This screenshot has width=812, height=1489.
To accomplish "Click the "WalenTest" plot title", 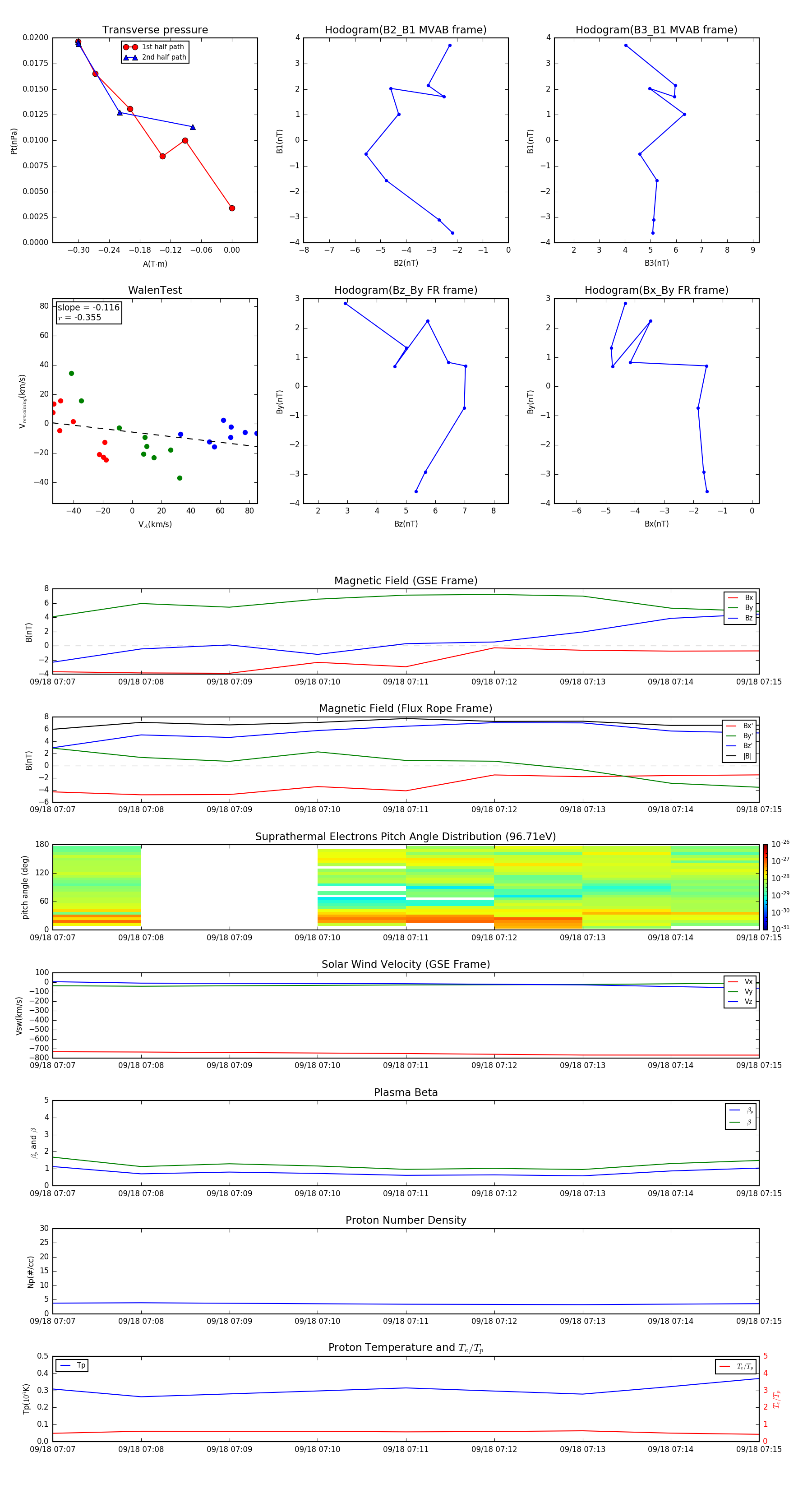I will tap(155, 290).
